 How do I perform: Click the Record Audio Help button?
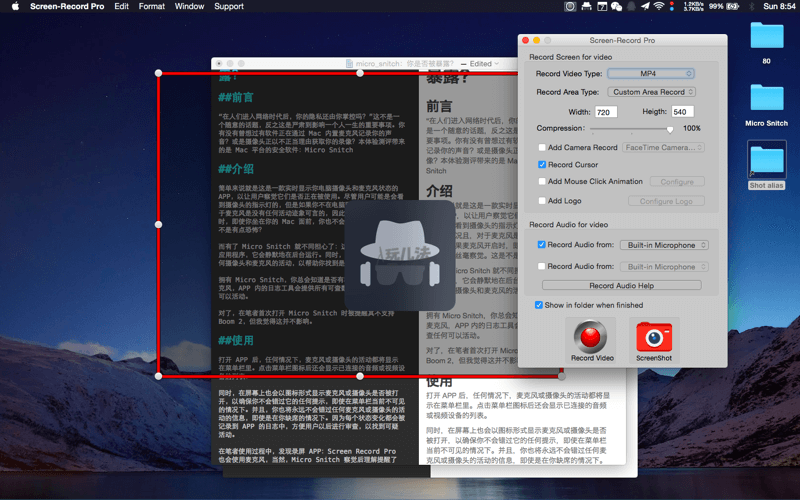point(621,285)
